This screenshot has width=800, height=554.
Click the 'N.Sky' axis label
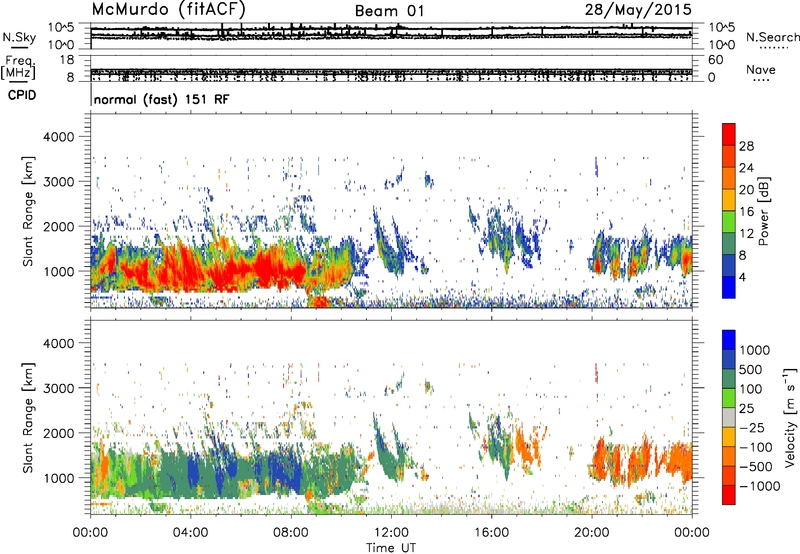click(x=19, y=37)
